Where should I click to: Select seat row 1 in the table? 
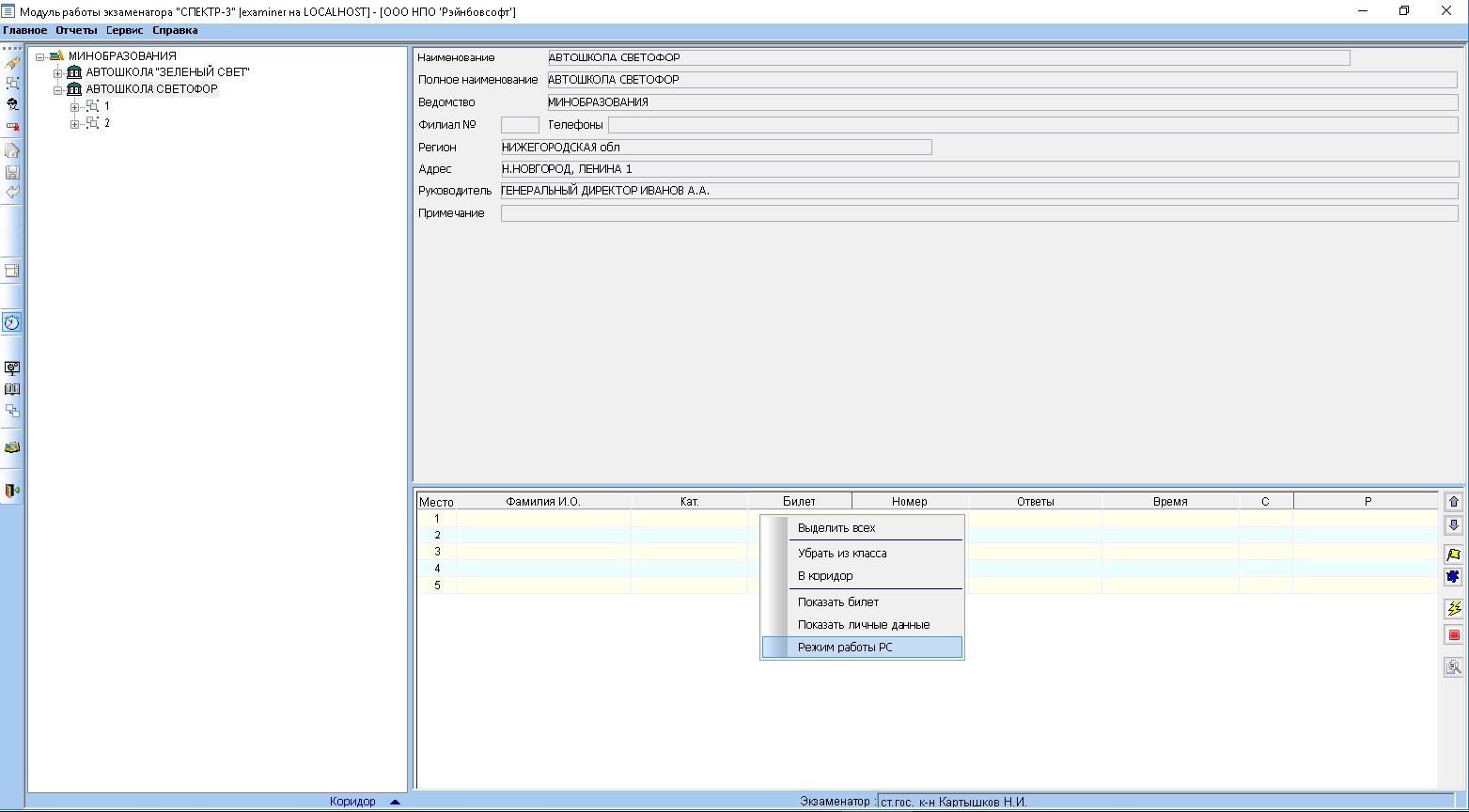(x=927, y=519)
